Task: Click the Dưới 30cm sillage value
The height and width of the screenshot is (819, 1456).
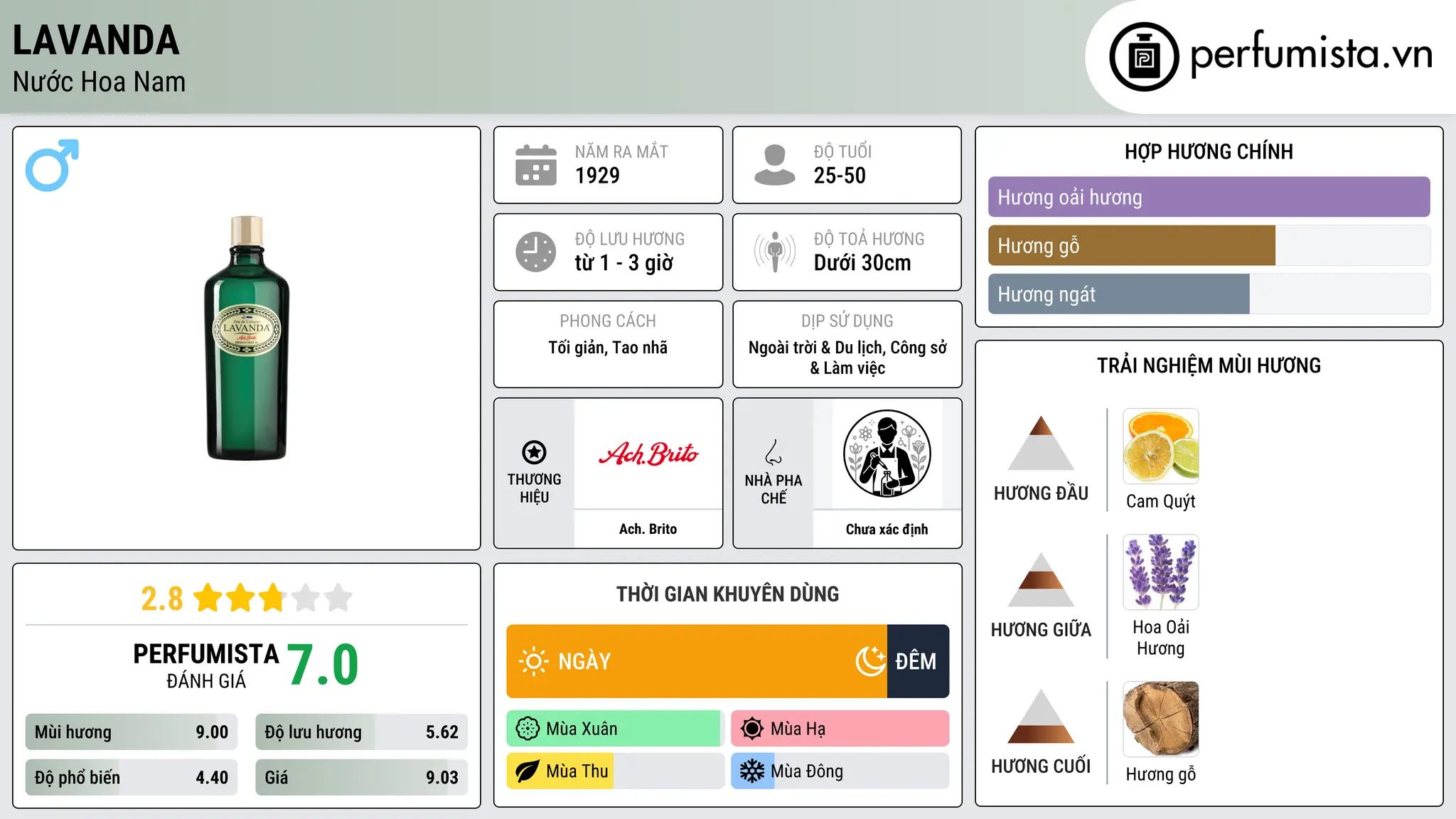Action: tap(862, 263)
